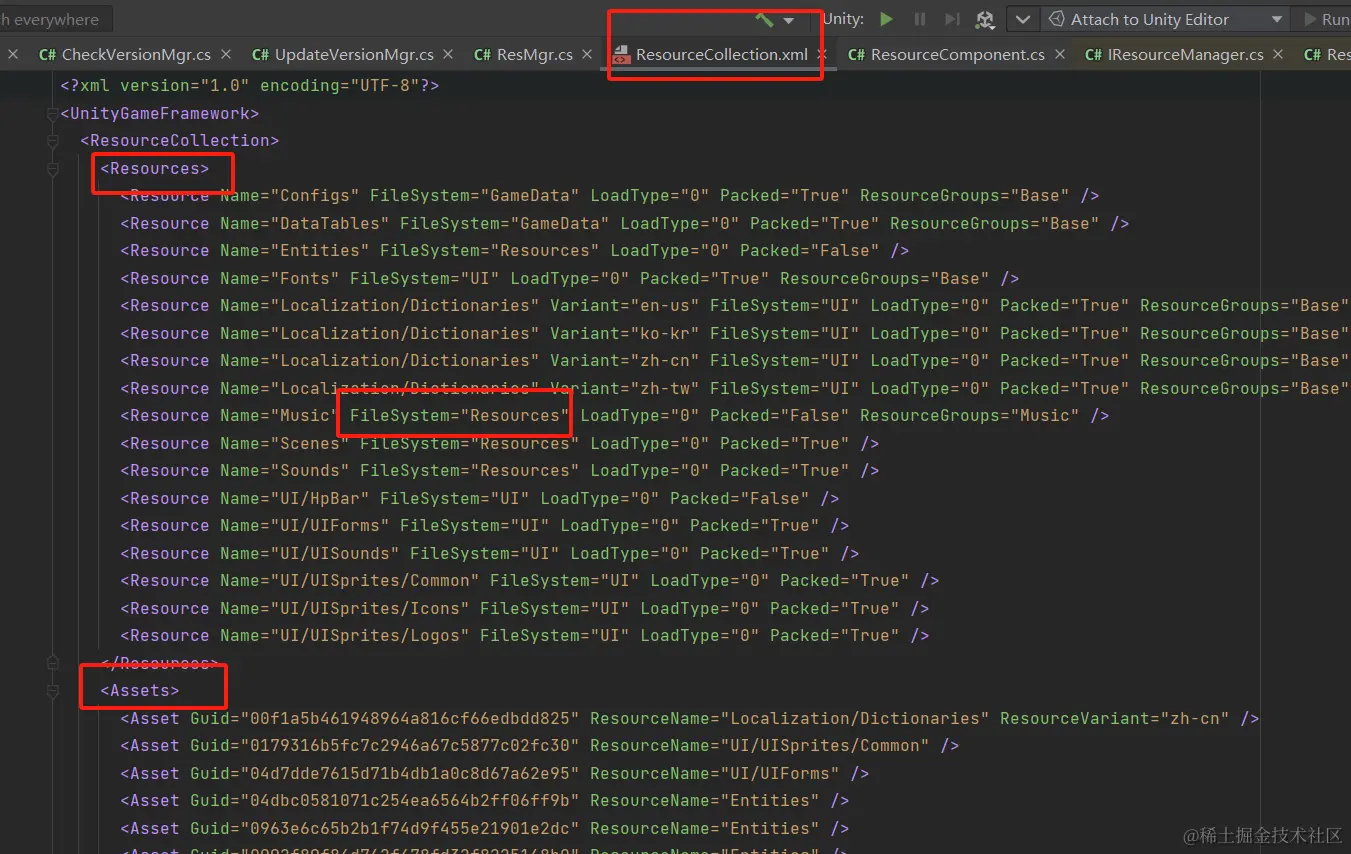The width and height of the screenshot is (1351, 854).
Task: Open the dropdown arrow beside the hammer
Action: [x=789, y=20]
